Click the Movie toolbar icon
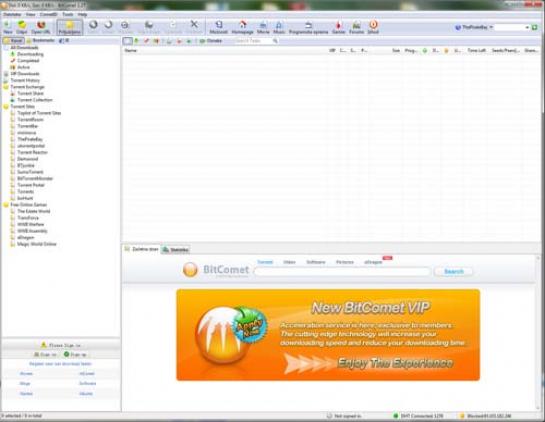Image resolution: width=545 pixels, height=422 pixels. (x=263, y=27)
